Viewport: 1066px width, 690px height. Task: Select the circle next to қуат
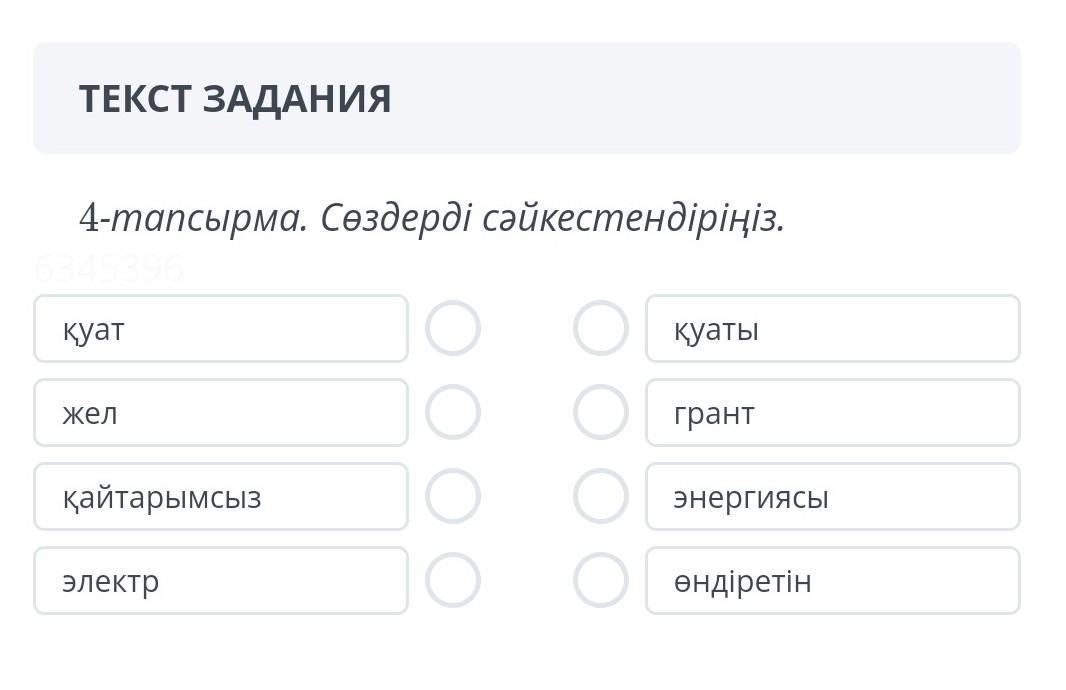point(453,328)
